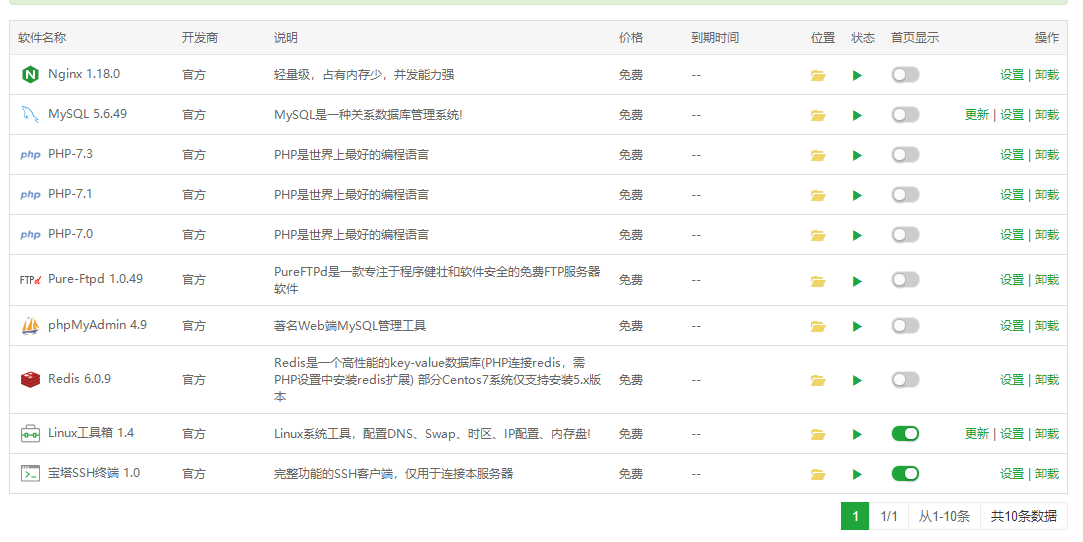Enable homepage display for MySQL 5.6.49
The height and width of the screenshot is (542, 1083).
coord(905,115)
